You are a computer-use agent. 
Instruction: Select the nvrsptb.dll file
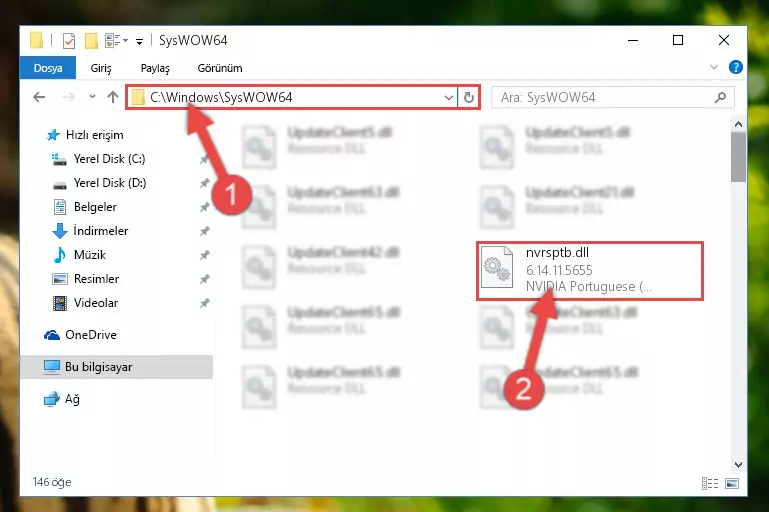coord(590,270)
